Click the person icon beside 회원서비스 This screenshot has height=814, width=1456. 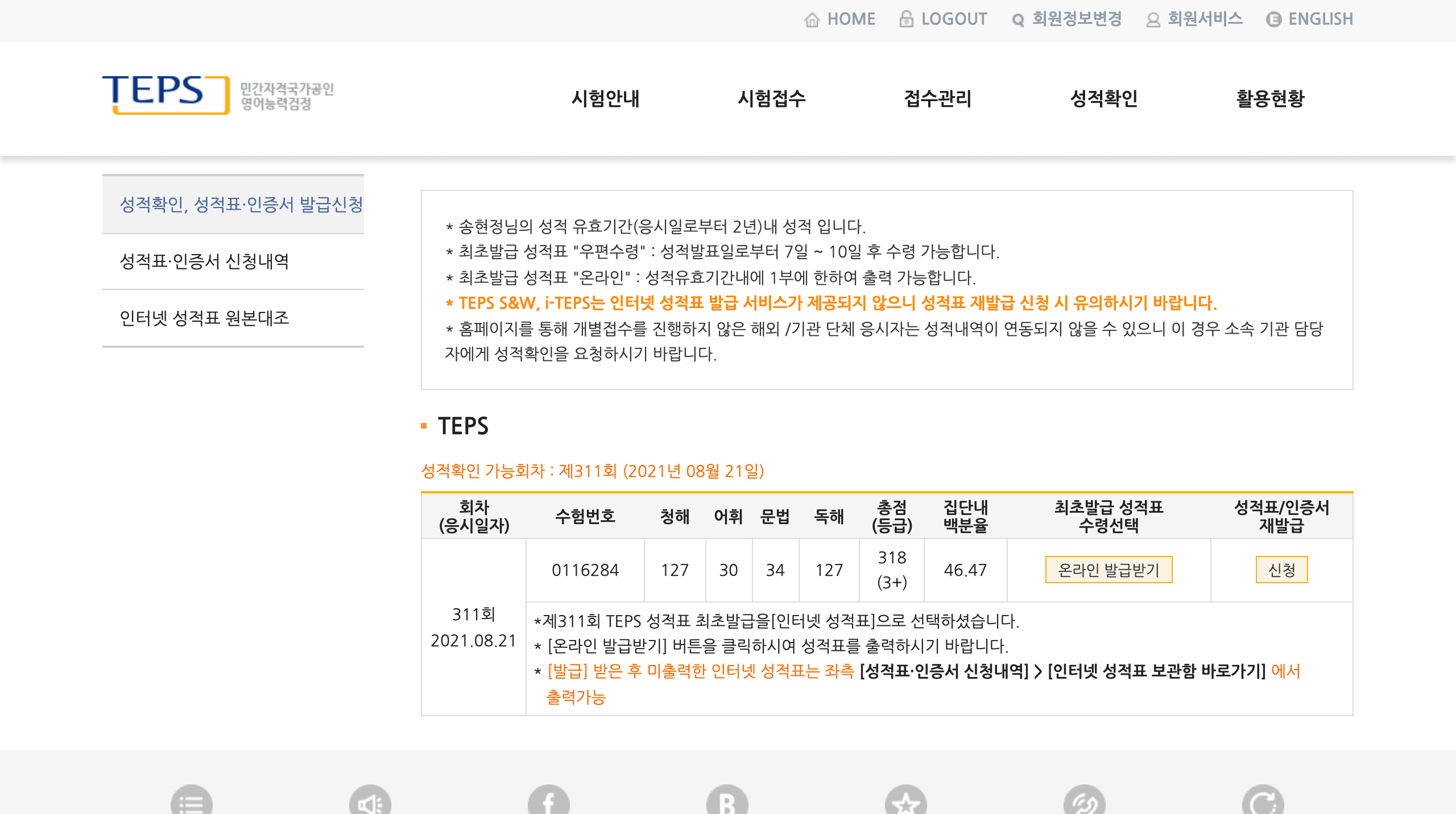point(1153,20)
